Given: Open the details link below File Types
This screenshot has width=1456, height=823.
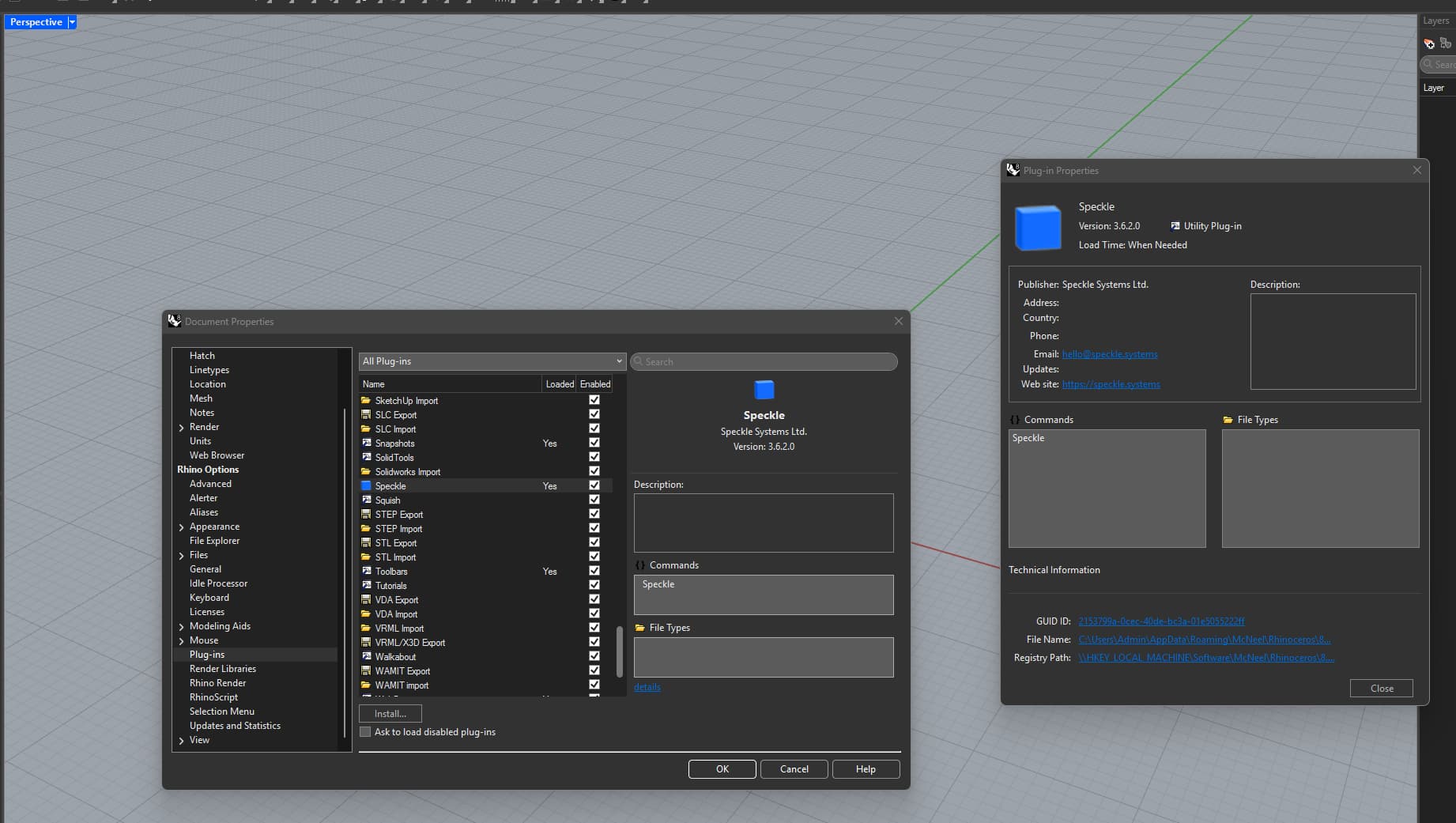Looking at the screenshot, I should [647, 687].
